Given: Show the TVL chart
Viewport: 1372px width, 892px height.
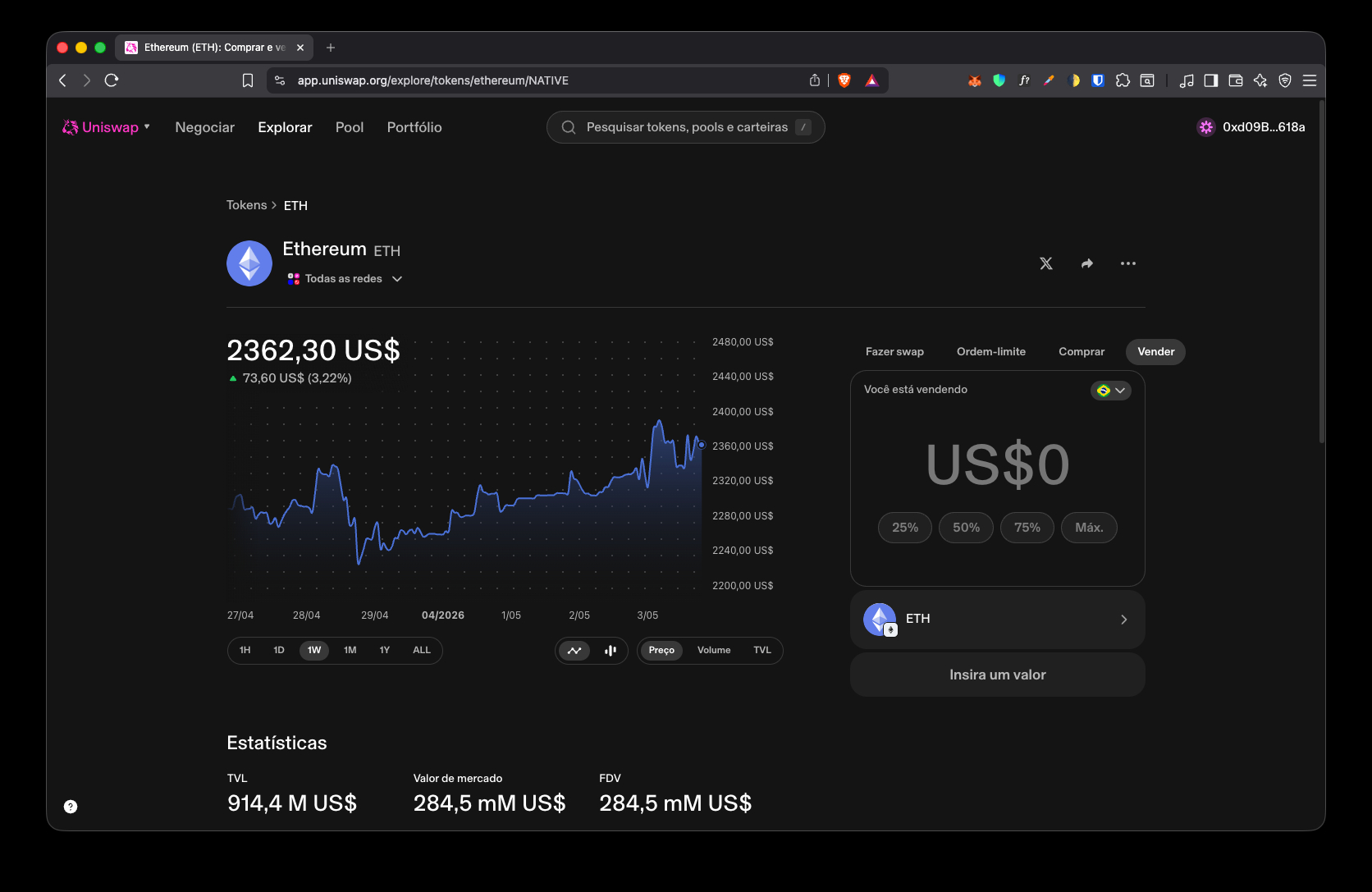Looking at the screenshot, I should tap(762, 651).
